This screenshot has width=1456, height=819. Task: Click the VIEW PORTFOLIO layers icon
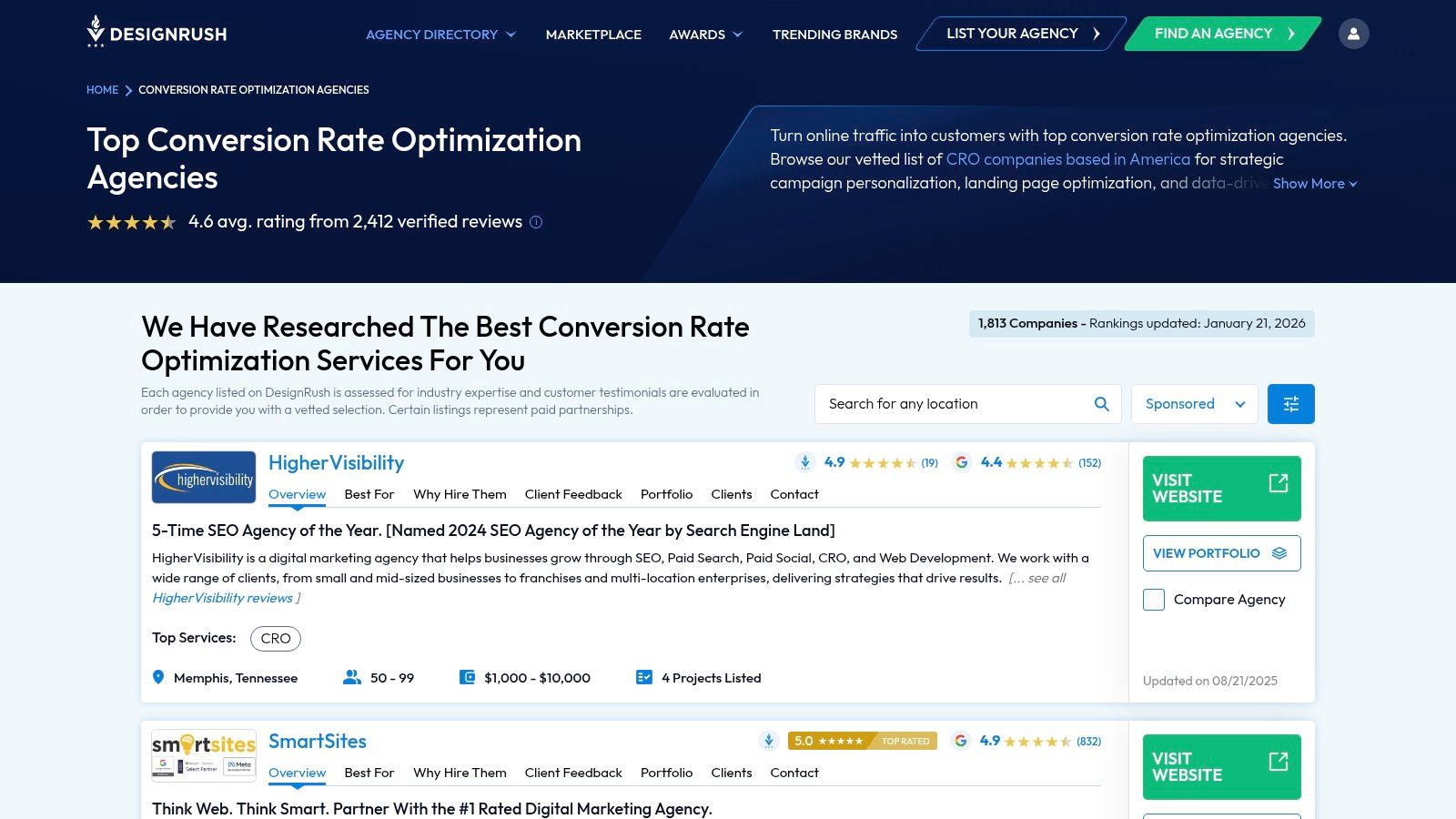pos(1279,552)
